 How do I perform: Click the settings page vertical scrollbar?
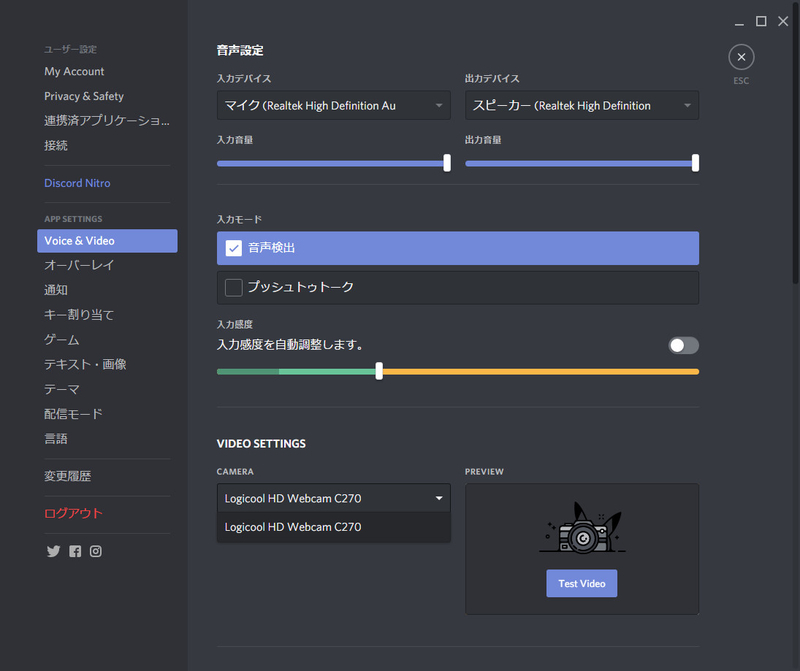(796, 143)
